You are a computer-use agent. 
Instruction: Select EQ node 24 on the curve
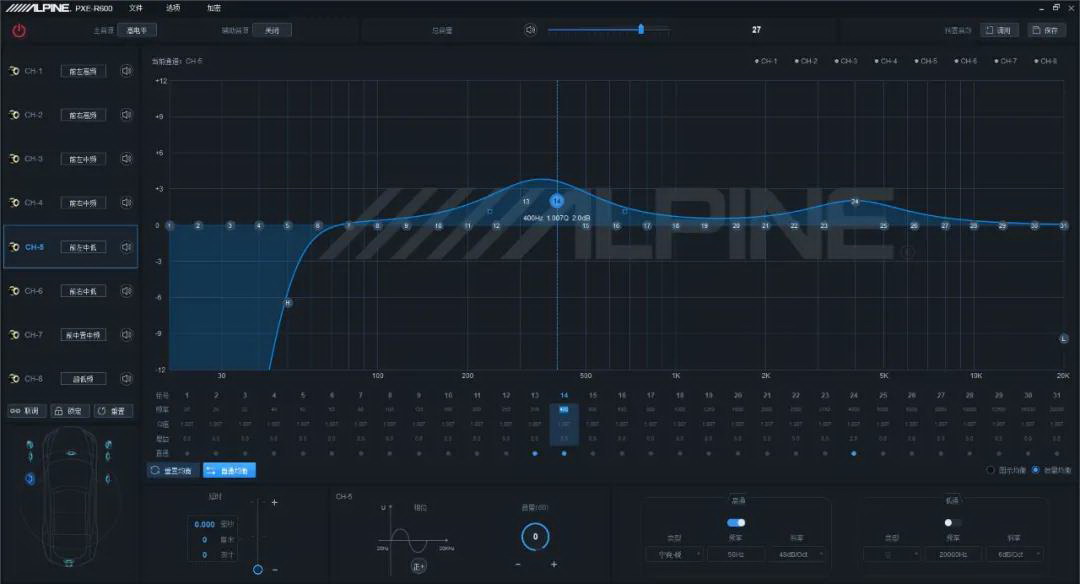tap(854, 201)
